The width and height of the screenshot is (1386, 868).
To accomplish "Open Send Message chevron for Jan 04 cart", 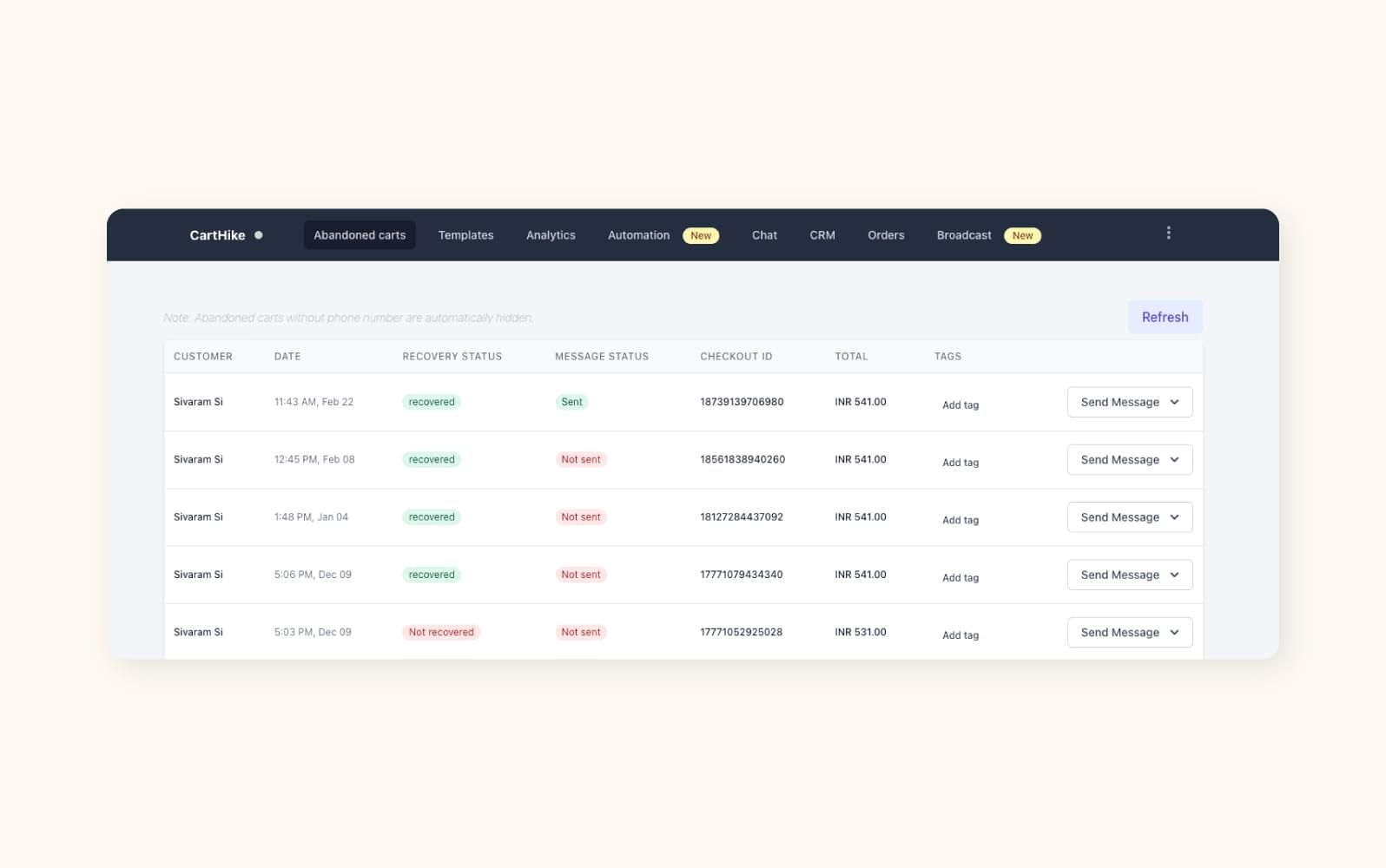I will 1174,517.
